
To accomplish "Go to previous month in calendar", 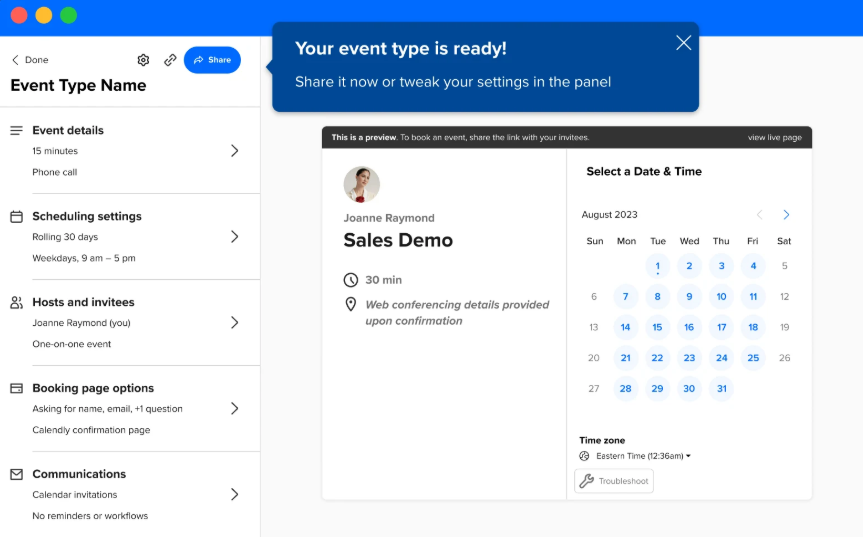I will [x=760, y=215].
